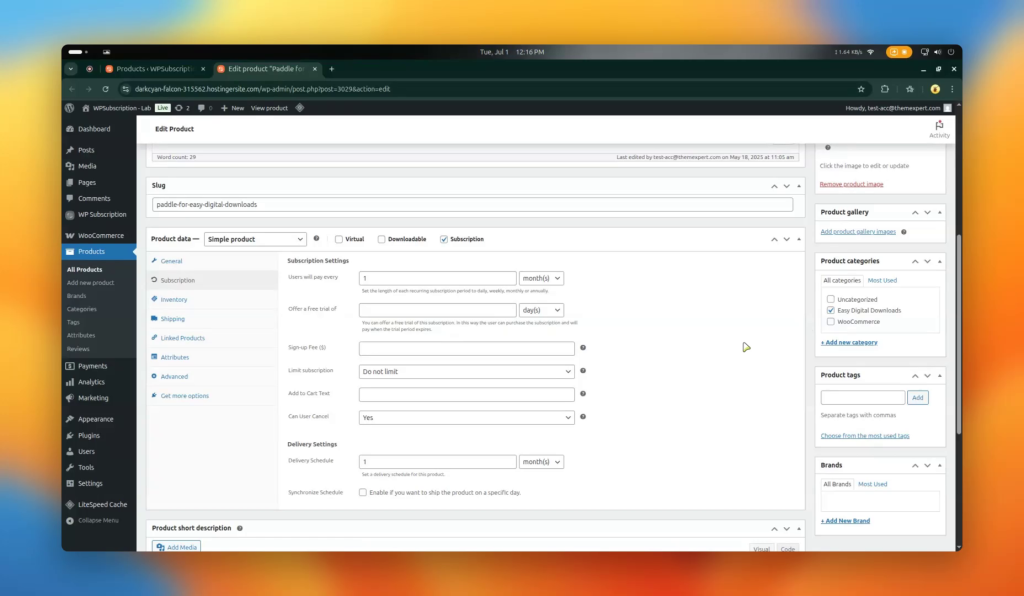Viewport: 1024px width, 596px height.
Task: Open Media library in sidebar
Action: click(87, 166)
